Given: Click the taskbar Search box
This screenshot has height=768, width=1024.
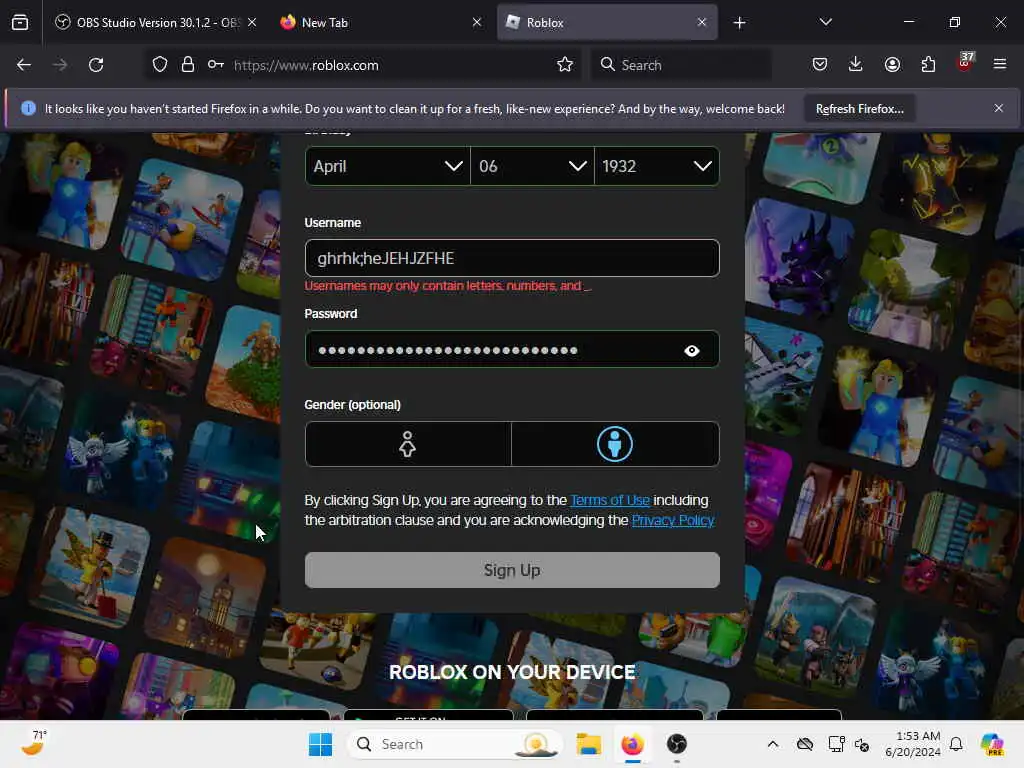Looking at the screenshot, I should pyautogui.click(x=455, y=744).
